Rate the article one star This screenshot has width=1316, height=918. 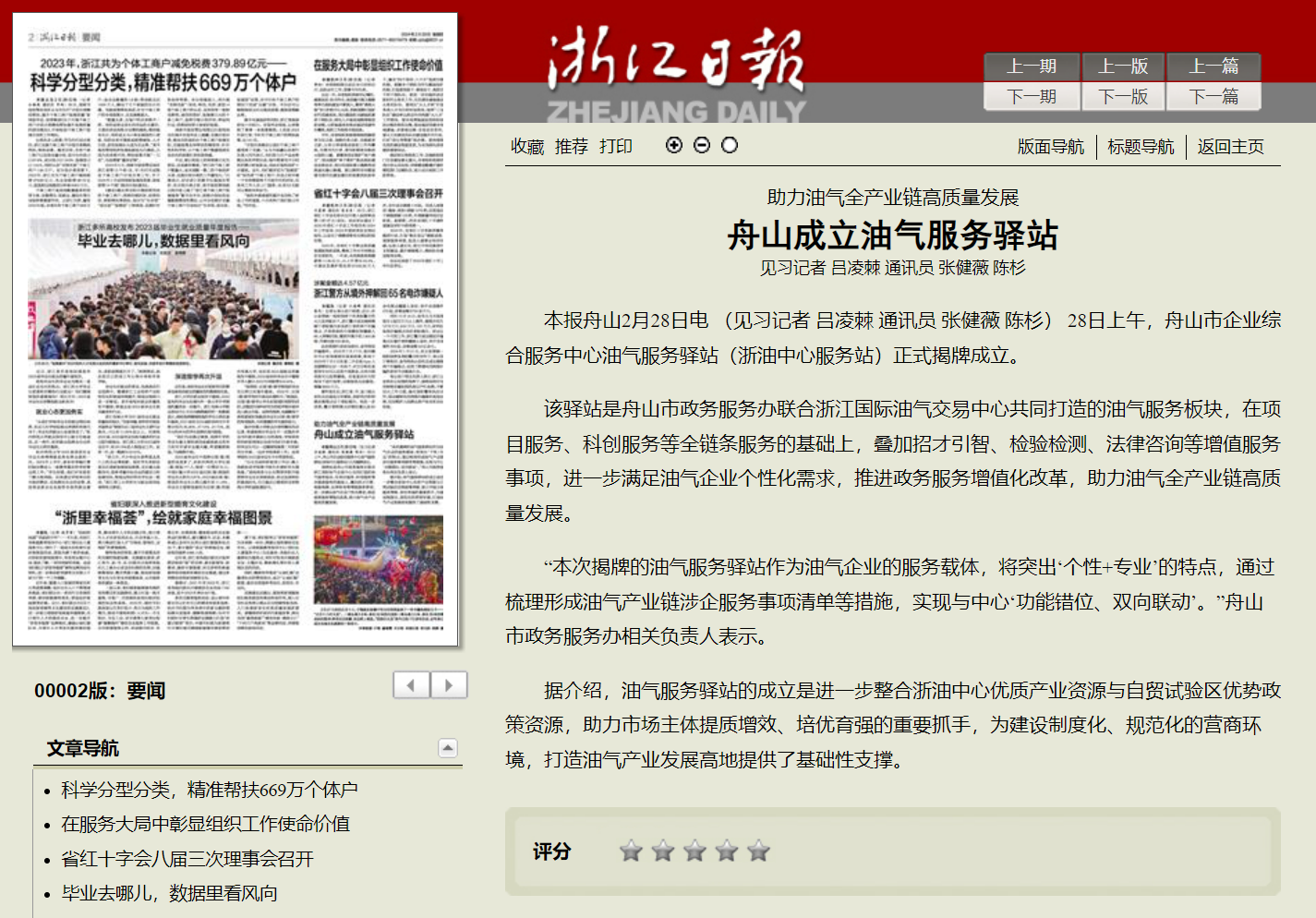point(632,851)
